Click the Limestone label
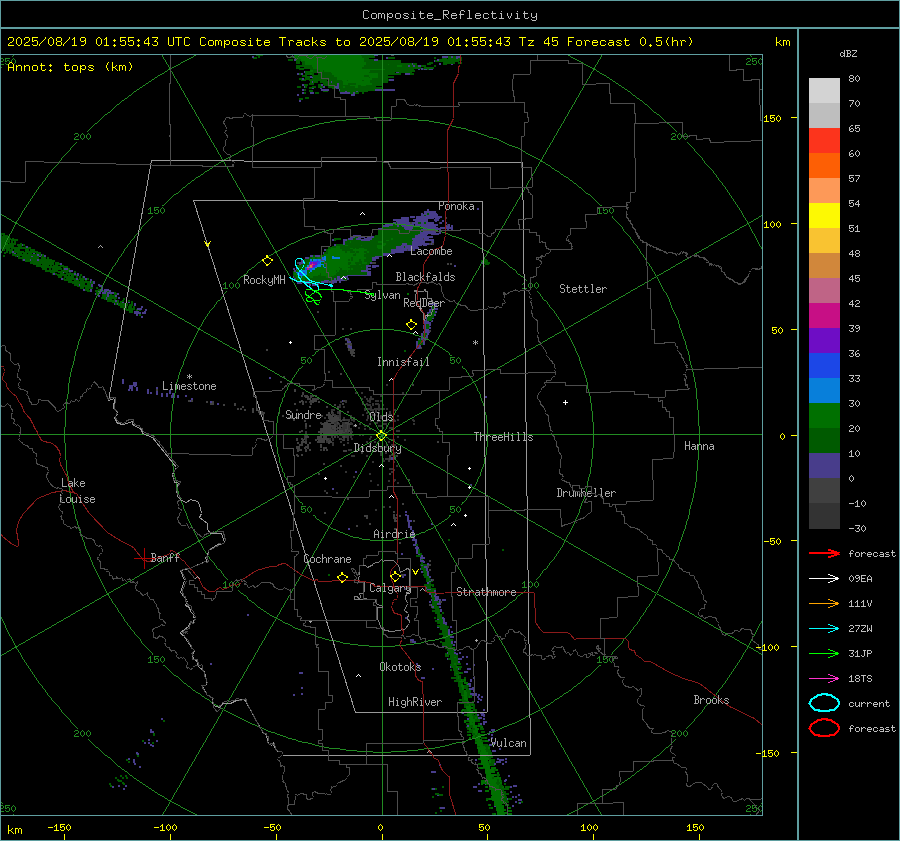Viewport: 900px width, 841px height. (189, 386)
